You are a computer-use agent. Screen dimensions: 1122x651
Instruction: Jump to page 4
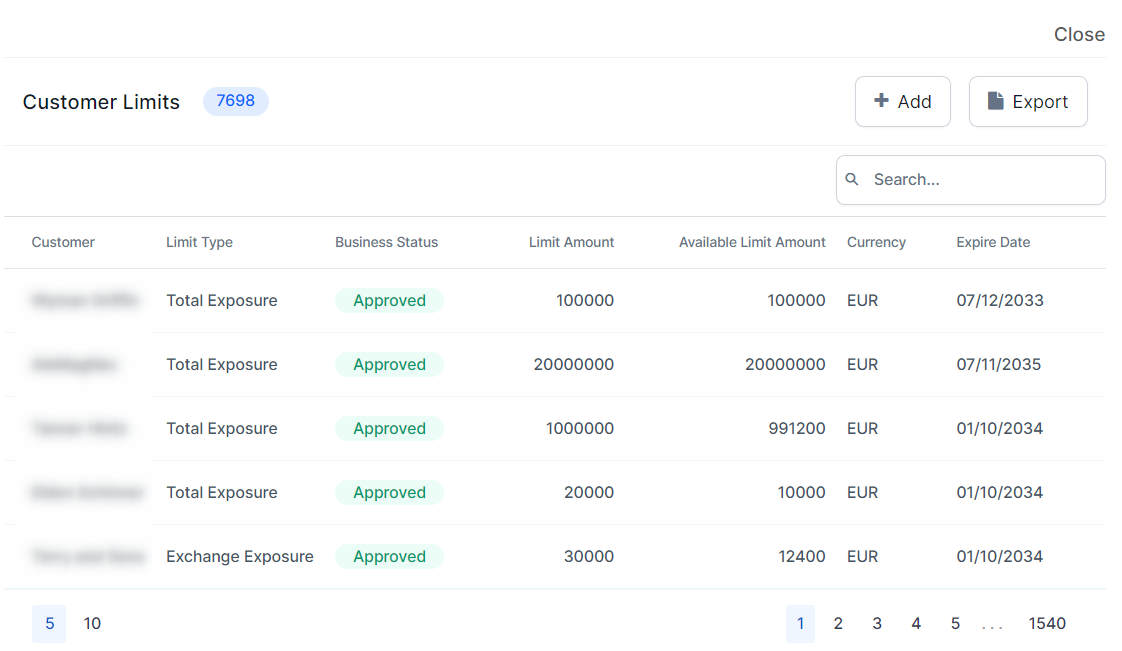(x=916, y=623)
